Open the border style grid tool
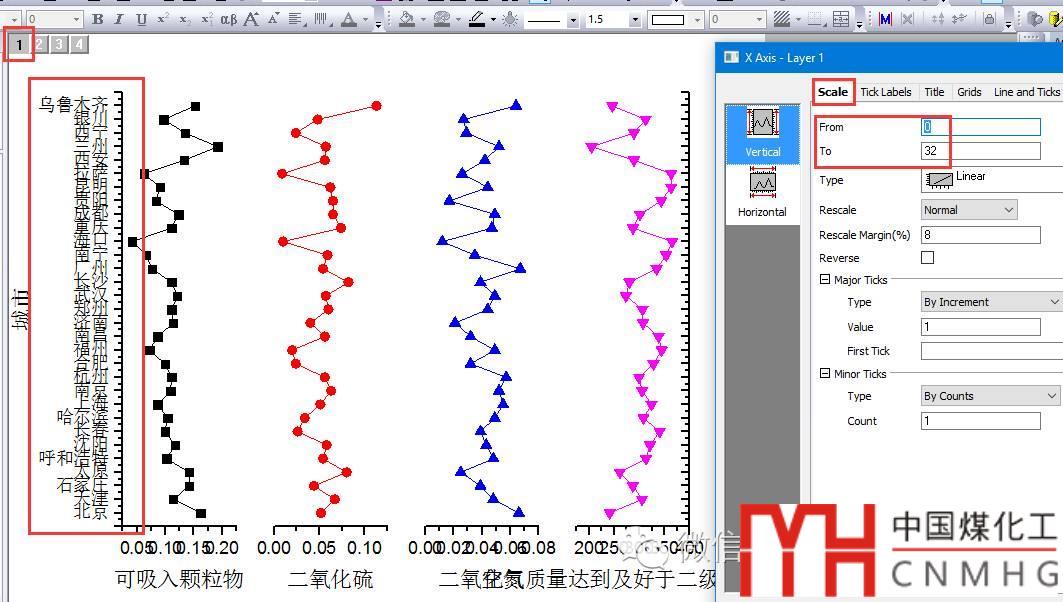 click(x=816, y=19)
